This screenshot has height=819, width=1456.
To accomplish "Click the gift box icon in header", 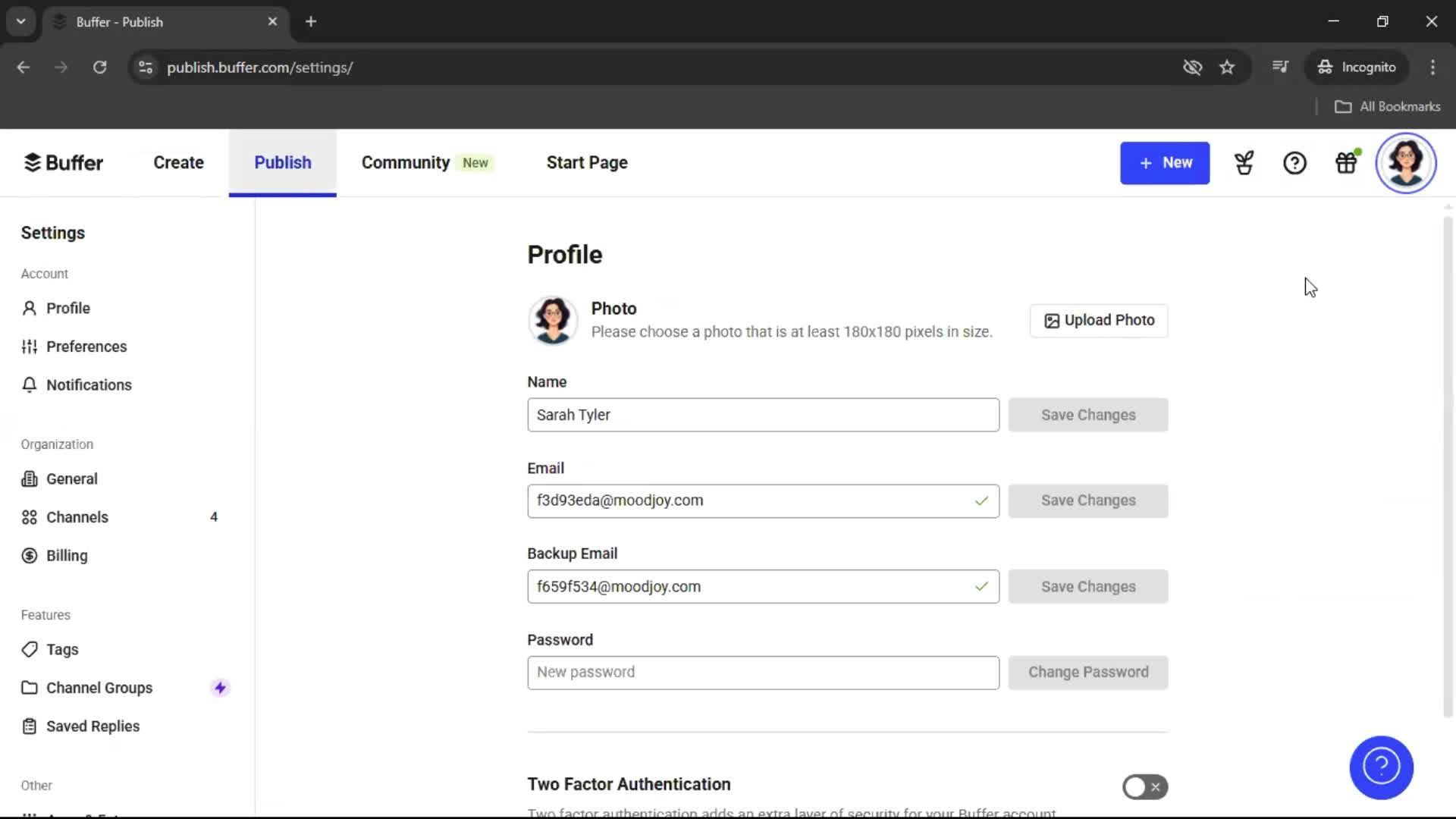I will pyautogui.click(x=1346, y=163).
